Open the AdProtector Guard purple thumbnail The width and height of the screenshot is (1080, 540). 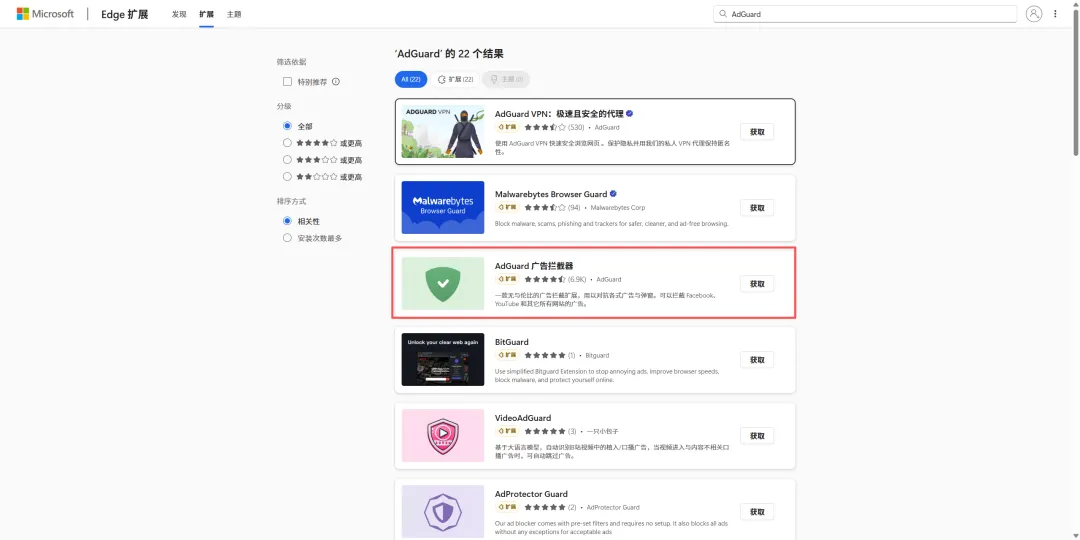[443, 512]
